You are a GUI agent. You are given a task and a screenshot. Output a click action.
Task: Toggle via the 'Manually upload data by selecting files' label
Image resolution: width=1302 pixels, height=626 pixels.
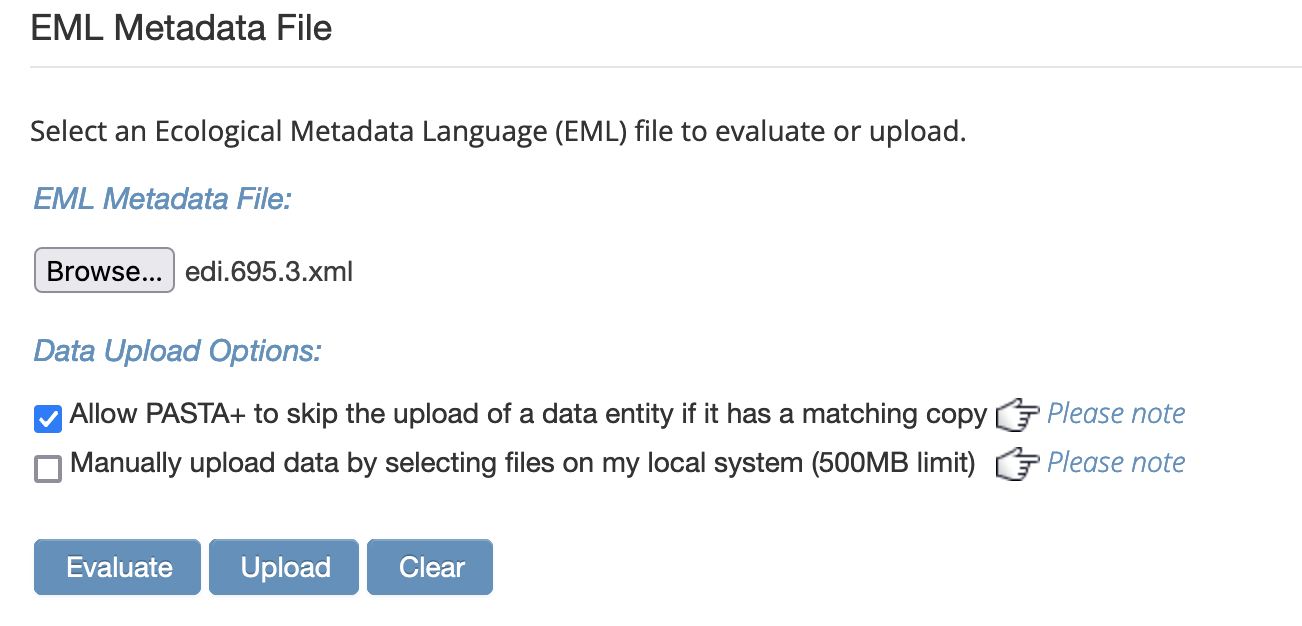522,463
